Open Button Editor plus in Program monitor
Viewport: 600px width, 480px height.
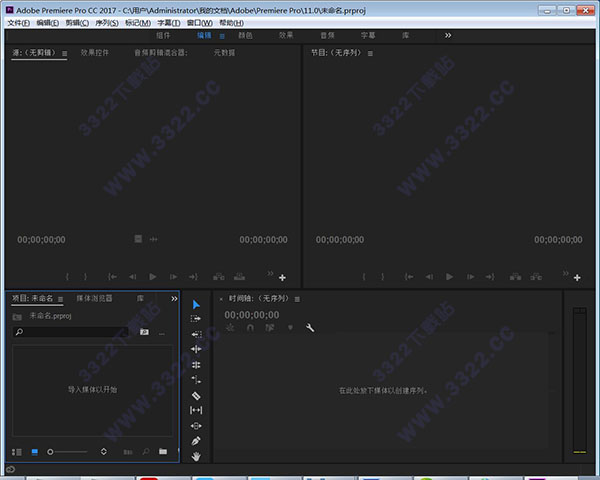point(577,278)
